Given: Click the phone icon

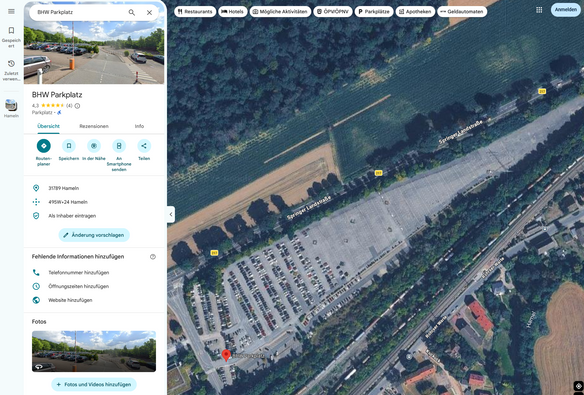Looking at the screenshot, I should 36,273.
